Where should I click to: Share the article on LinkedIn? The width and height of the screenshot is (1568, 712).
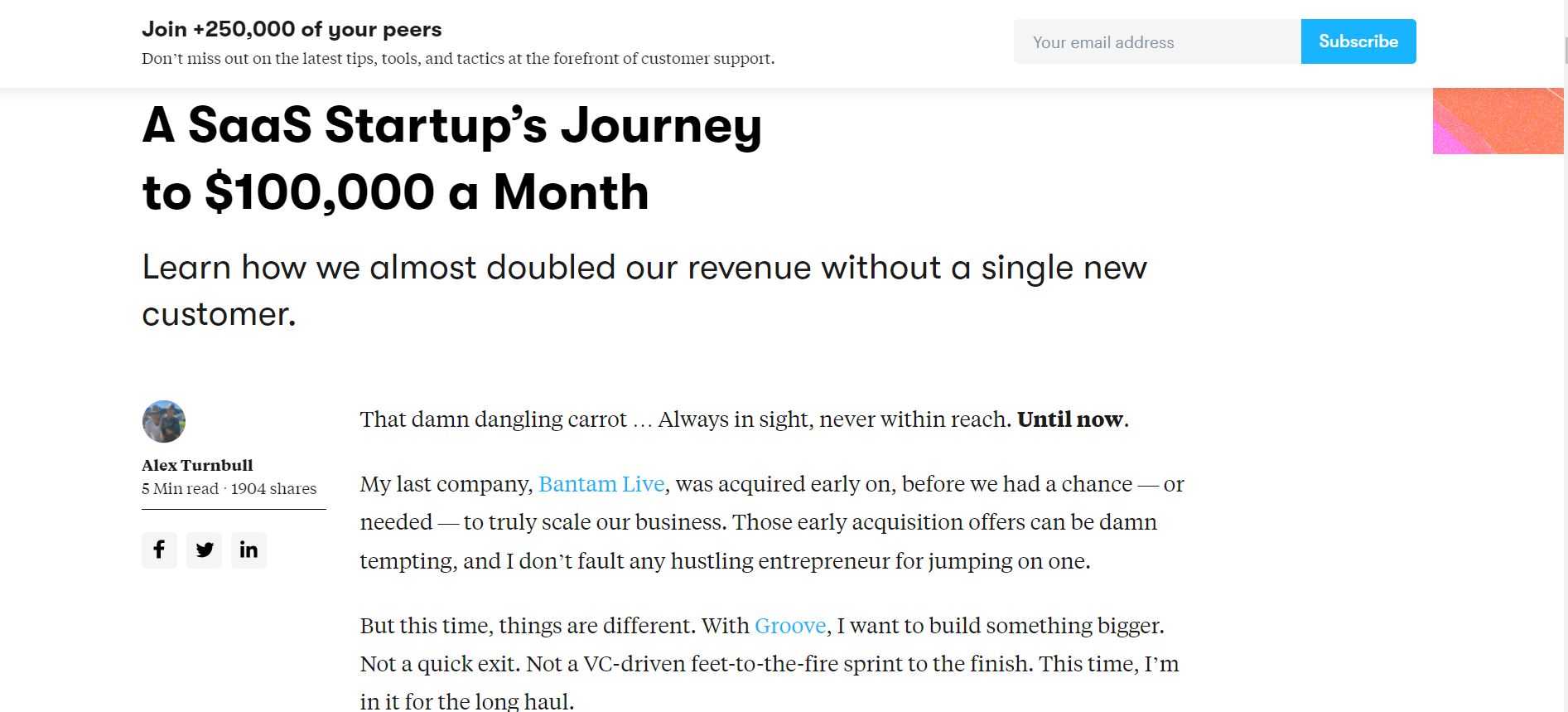(248, 550)
